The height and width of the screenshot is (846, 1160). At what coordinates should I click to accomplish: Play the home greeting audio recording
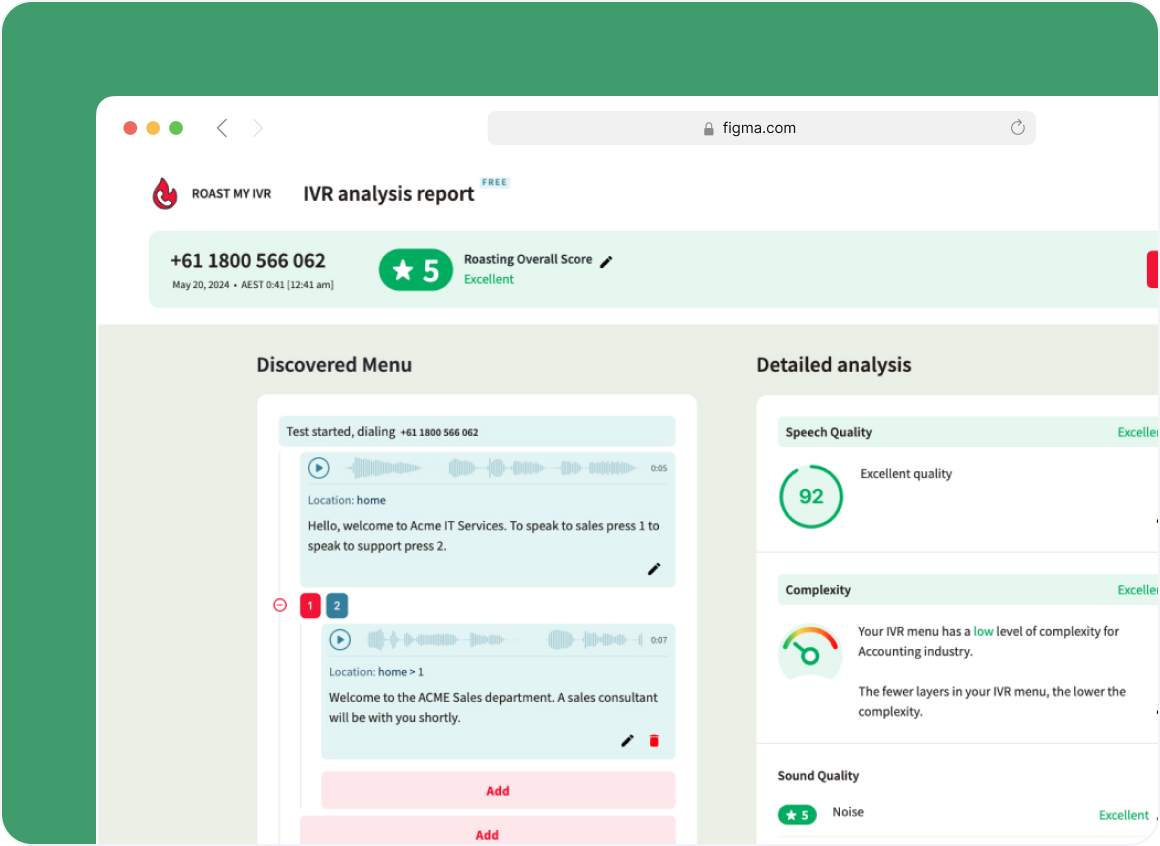pos(320,468)
